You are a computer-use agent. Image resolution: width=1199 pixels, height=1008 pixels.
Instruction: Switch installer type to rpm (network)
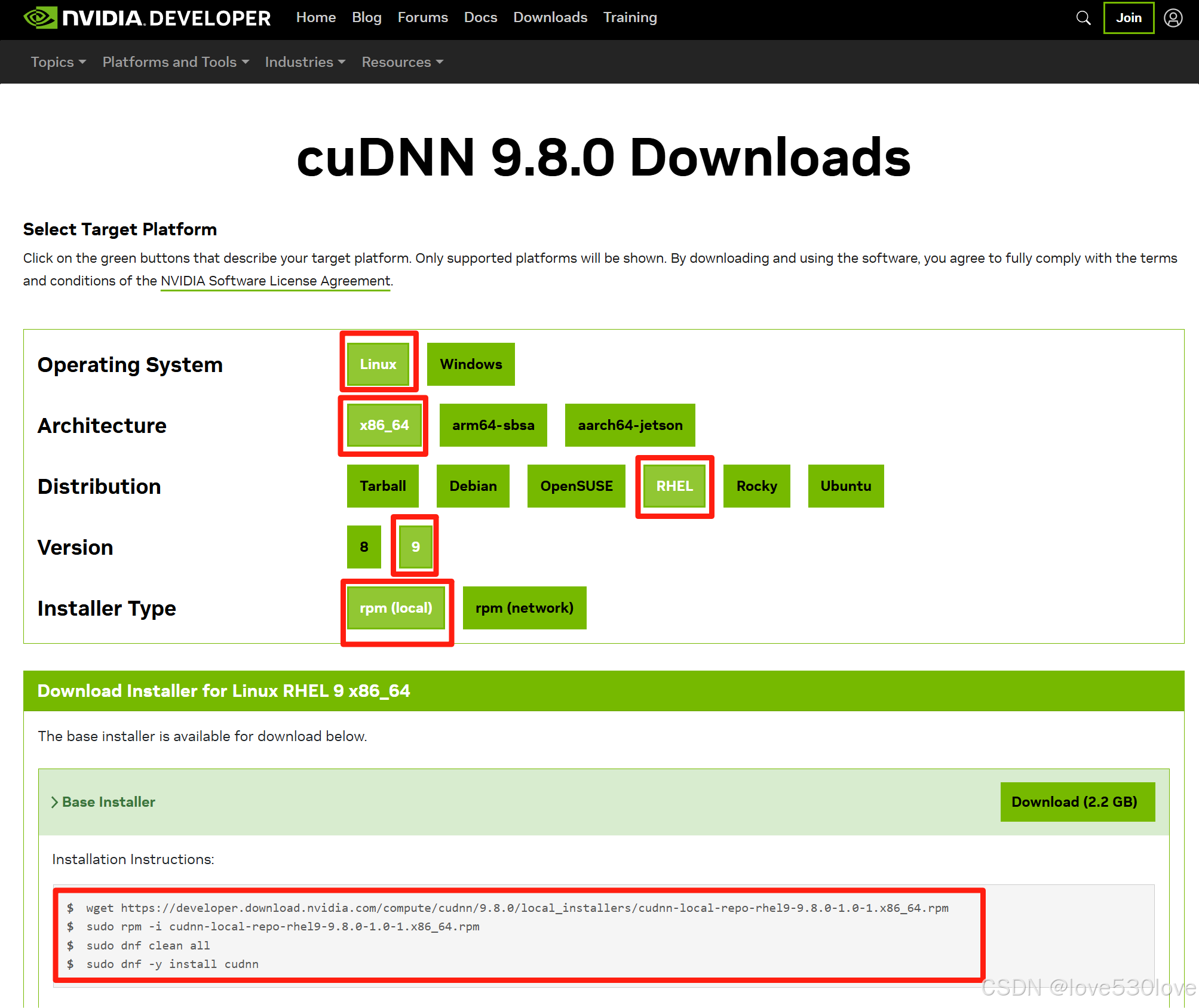[524, 608]
